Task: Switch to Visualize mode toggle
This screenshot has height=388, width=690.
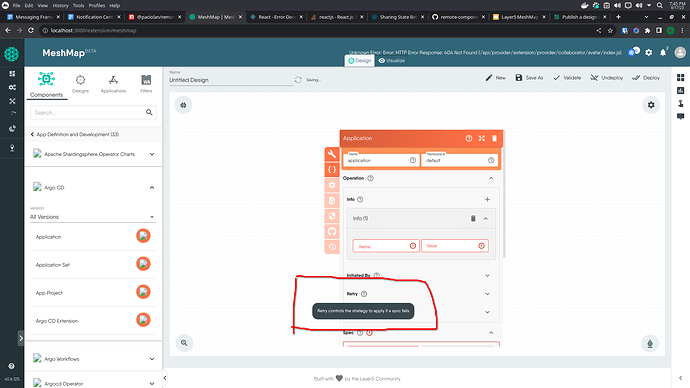Action: (392, 61)
